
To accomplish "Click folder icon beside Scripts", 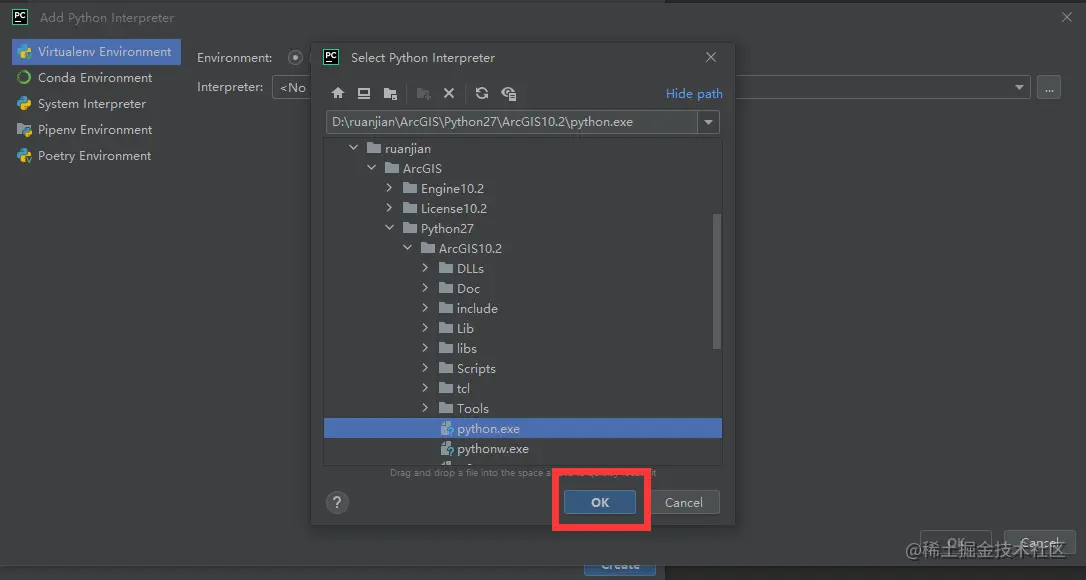I will pos(446,368).
